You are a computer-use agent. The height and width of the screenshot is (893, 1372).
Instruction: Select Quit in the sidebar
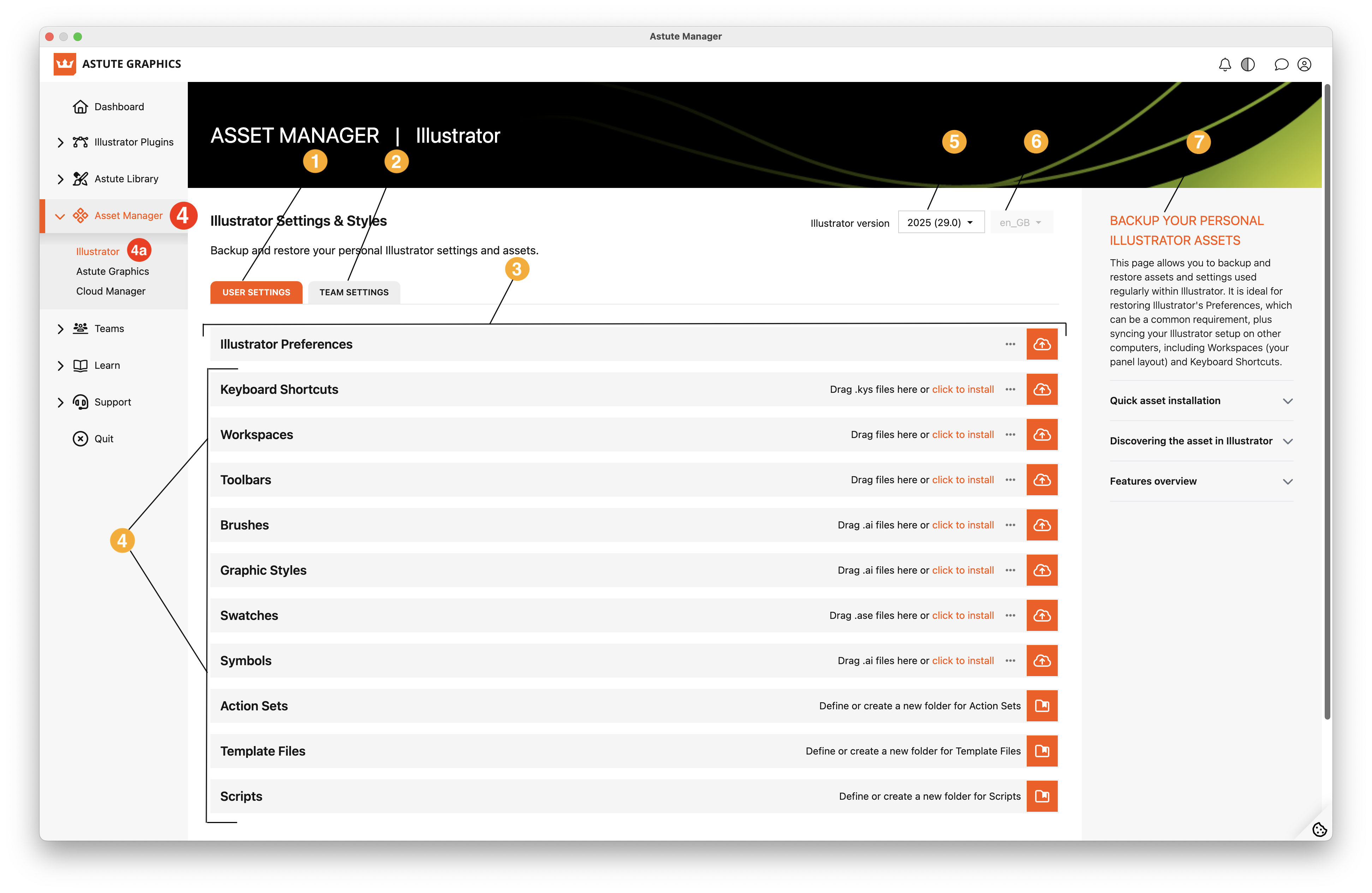tap(104, 439)
